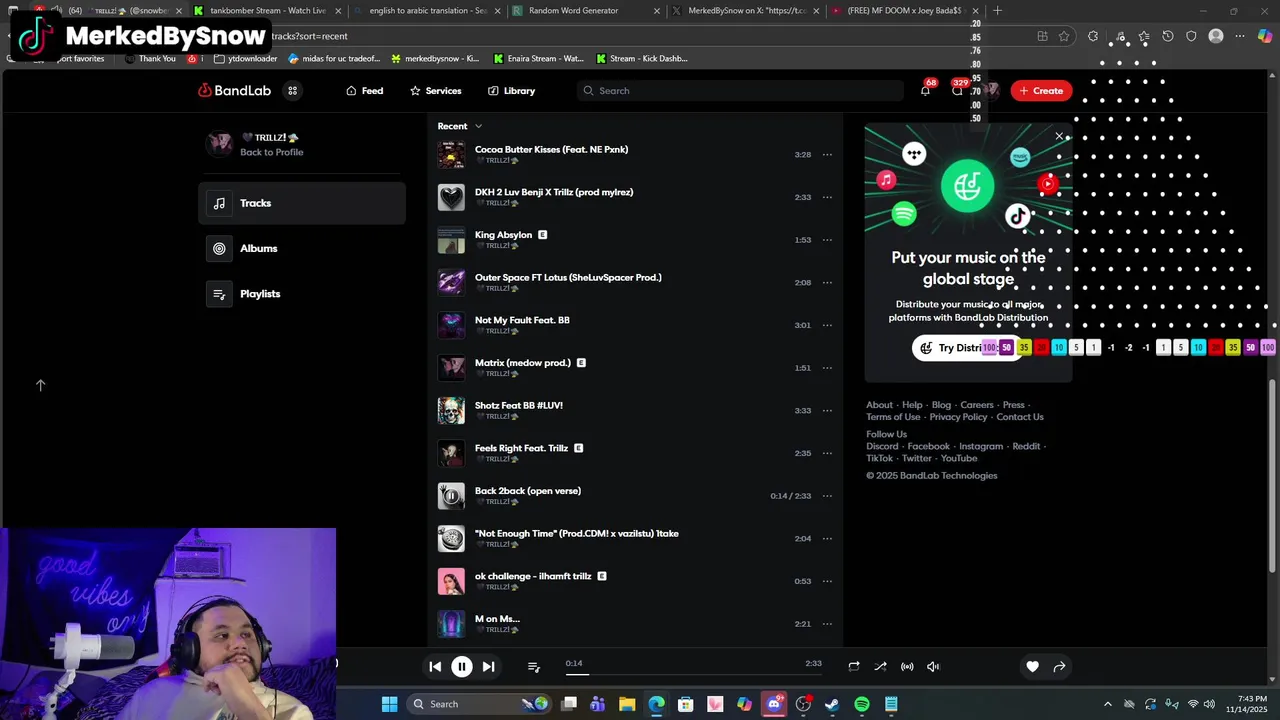The width and height of the screenshot is (1280, 720).
Task: Open more options for Cocoa Butter Kisses
Action: (827, 155)
